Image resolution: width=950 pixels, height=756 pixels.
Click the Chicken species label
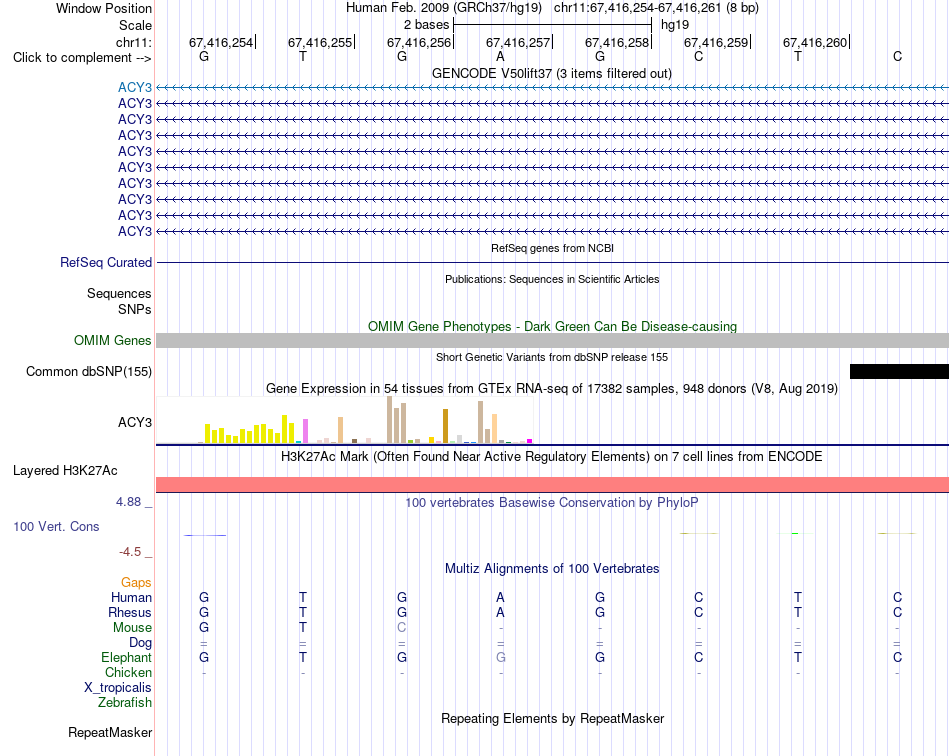tap(128, 672)
